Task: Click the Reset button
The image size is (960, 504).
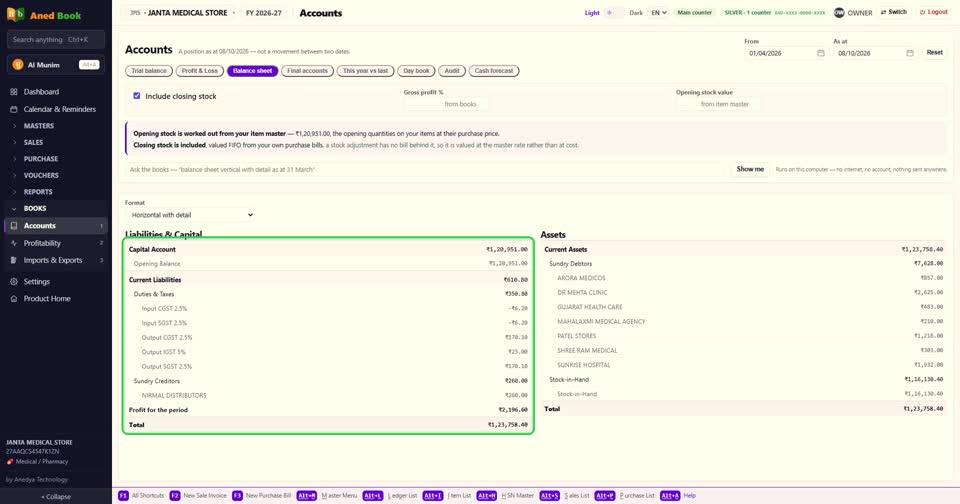Action: click(x=934, y=53)
